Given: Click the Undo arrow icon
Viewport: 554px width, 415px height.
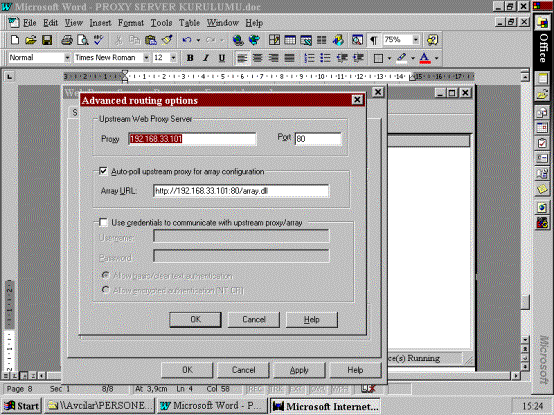Looking at the screenshot, I should 187,40.
